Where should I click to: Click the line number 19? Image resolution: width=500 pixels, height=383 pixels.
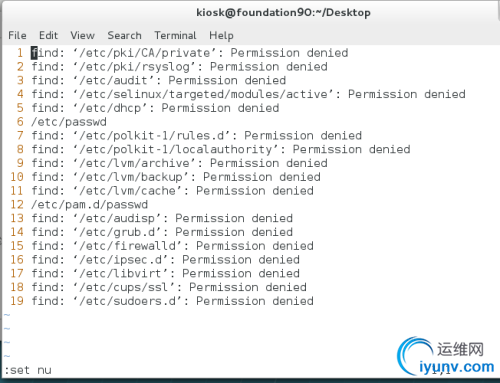[17, 301]
